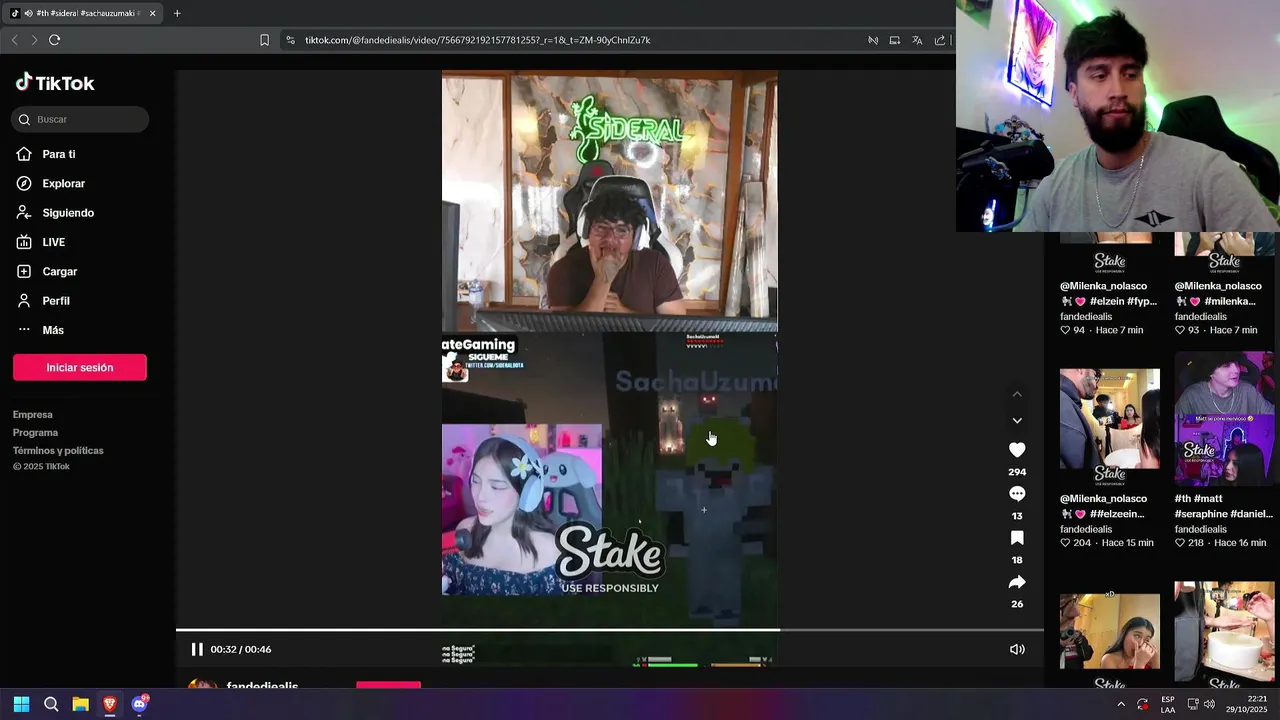Reload the page in browser

coord(54,40)
